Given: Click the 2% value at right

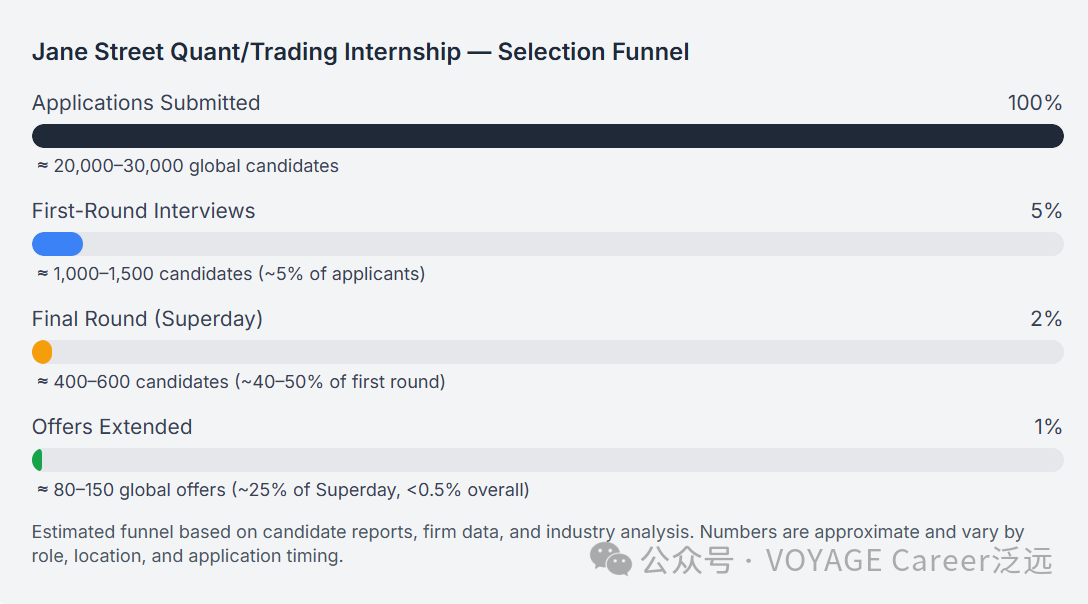Looking at the screenshot, I should (1046, 319).
